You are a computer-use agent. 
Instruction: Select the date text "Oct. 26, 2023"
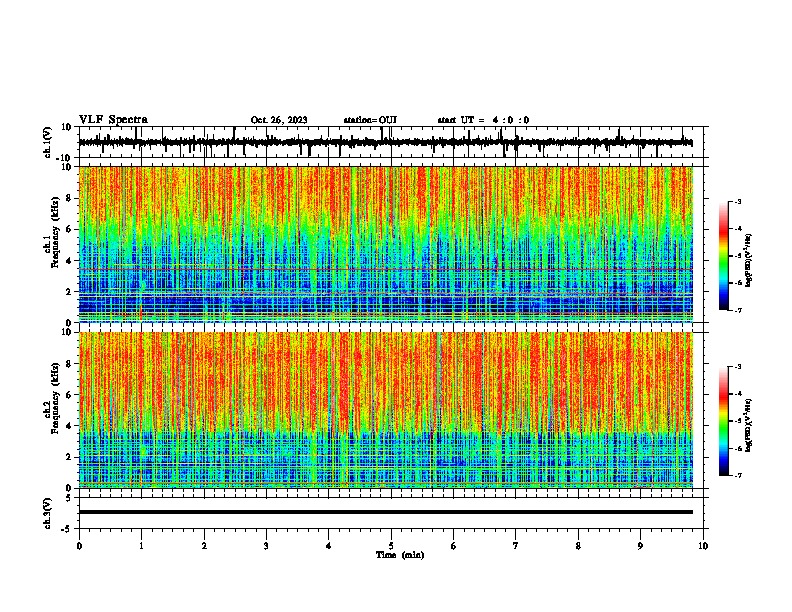279,120
